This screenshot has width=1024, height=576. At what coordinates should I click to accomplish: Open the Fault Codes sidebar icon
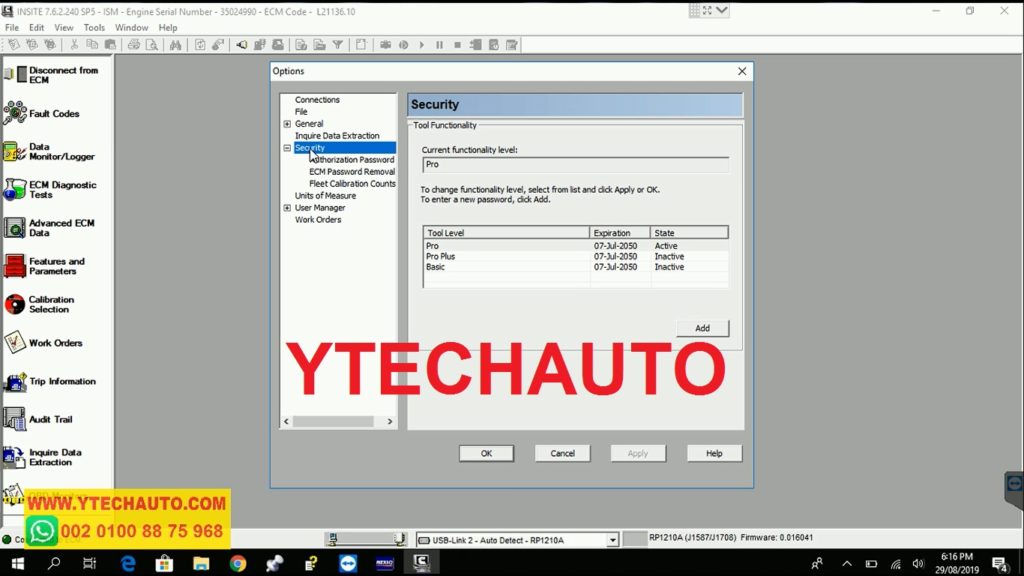[14, 114]
